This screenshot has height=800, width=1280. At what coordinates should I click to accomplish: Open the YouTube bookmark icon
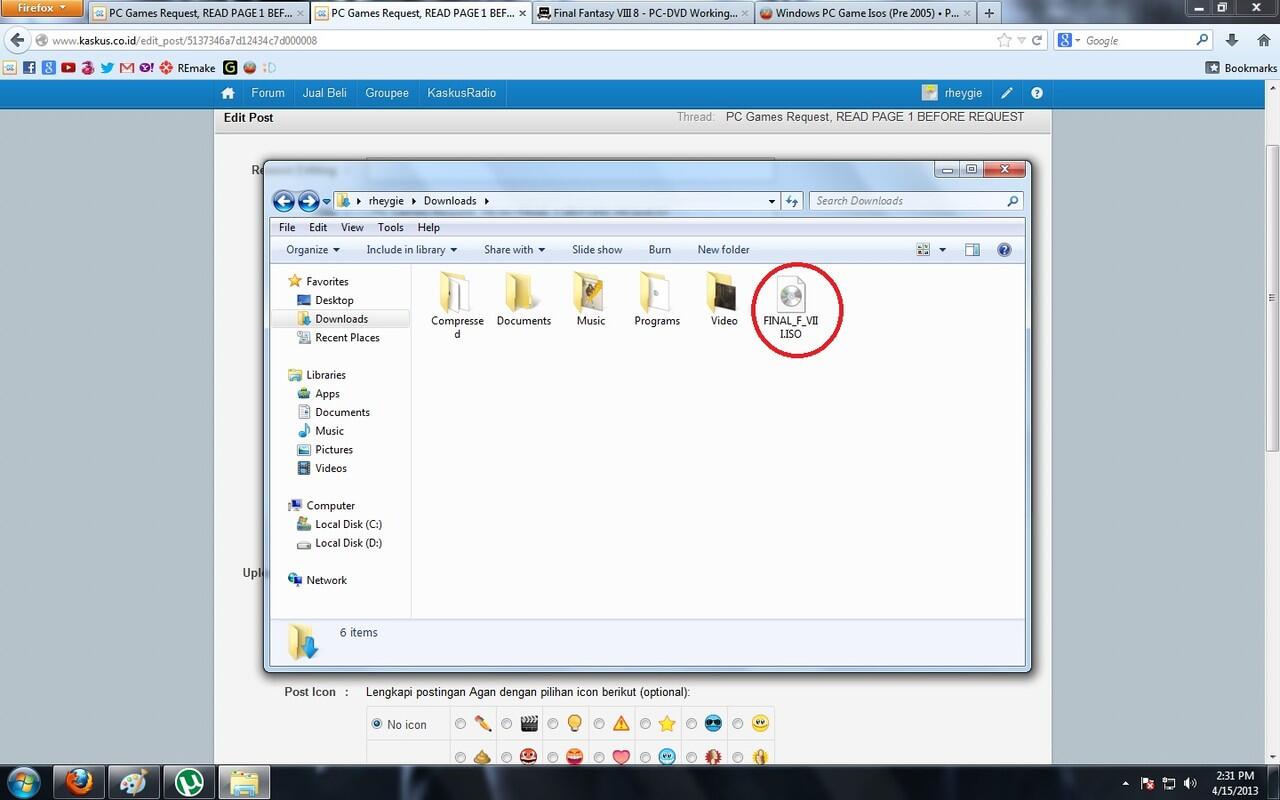point(68,68)
